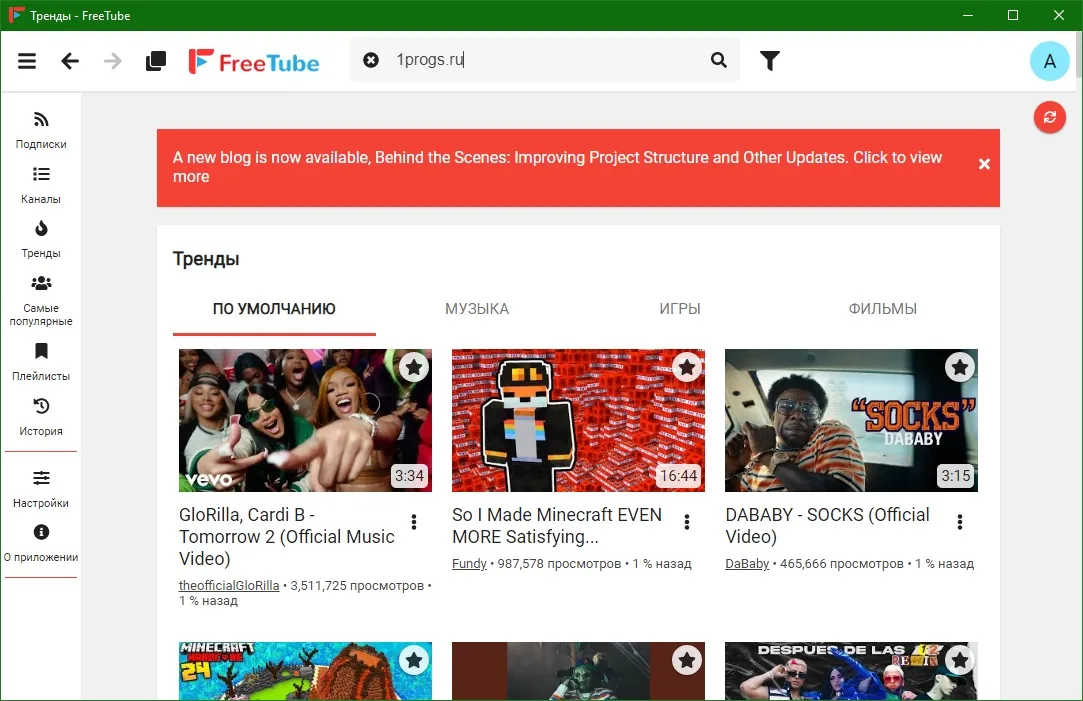Click the 3,511,725 просмотров text
This screenshot has height=701, width=1083.
click(356, 586)
